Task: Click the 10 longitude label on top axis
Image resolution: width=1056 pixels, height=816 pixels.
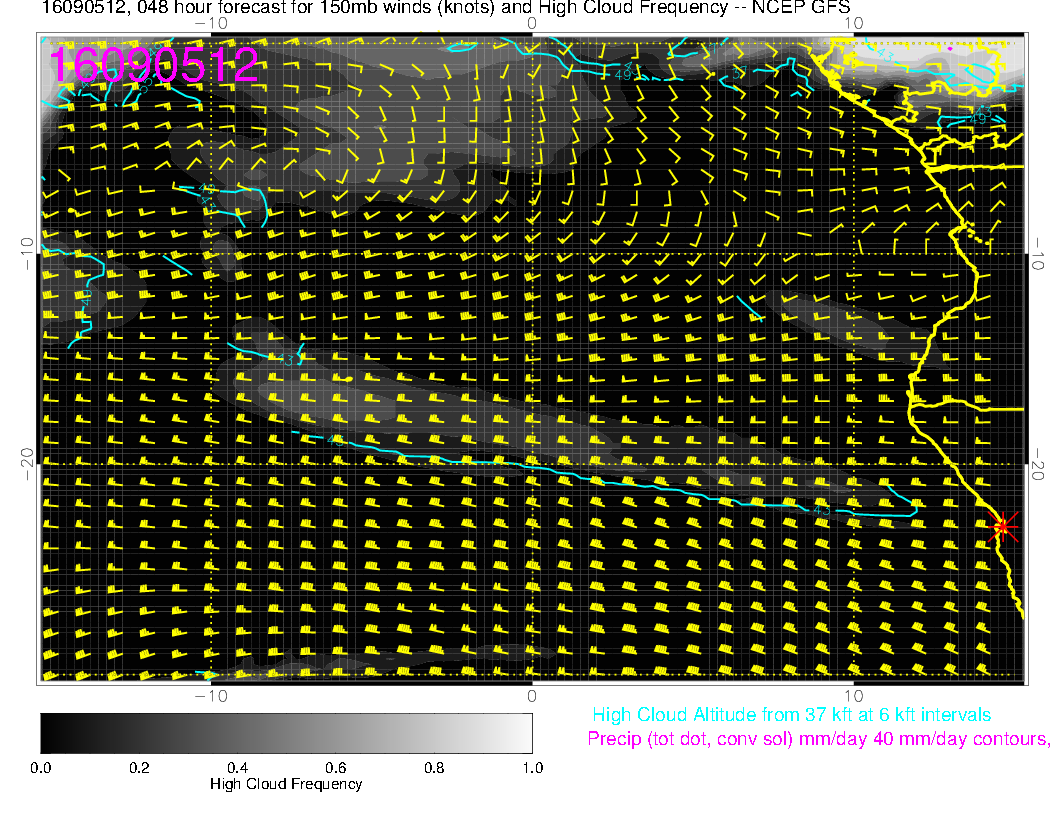Action: pos(853,23)
